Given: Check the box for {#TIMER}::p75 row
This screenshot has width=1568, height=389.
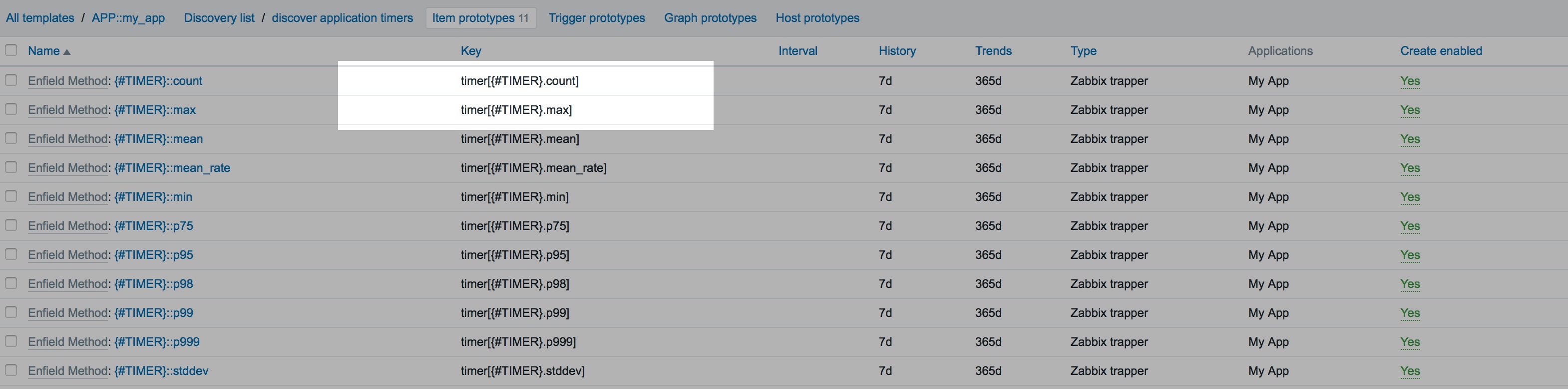Looking at the screenshot, I should [11, 225].
